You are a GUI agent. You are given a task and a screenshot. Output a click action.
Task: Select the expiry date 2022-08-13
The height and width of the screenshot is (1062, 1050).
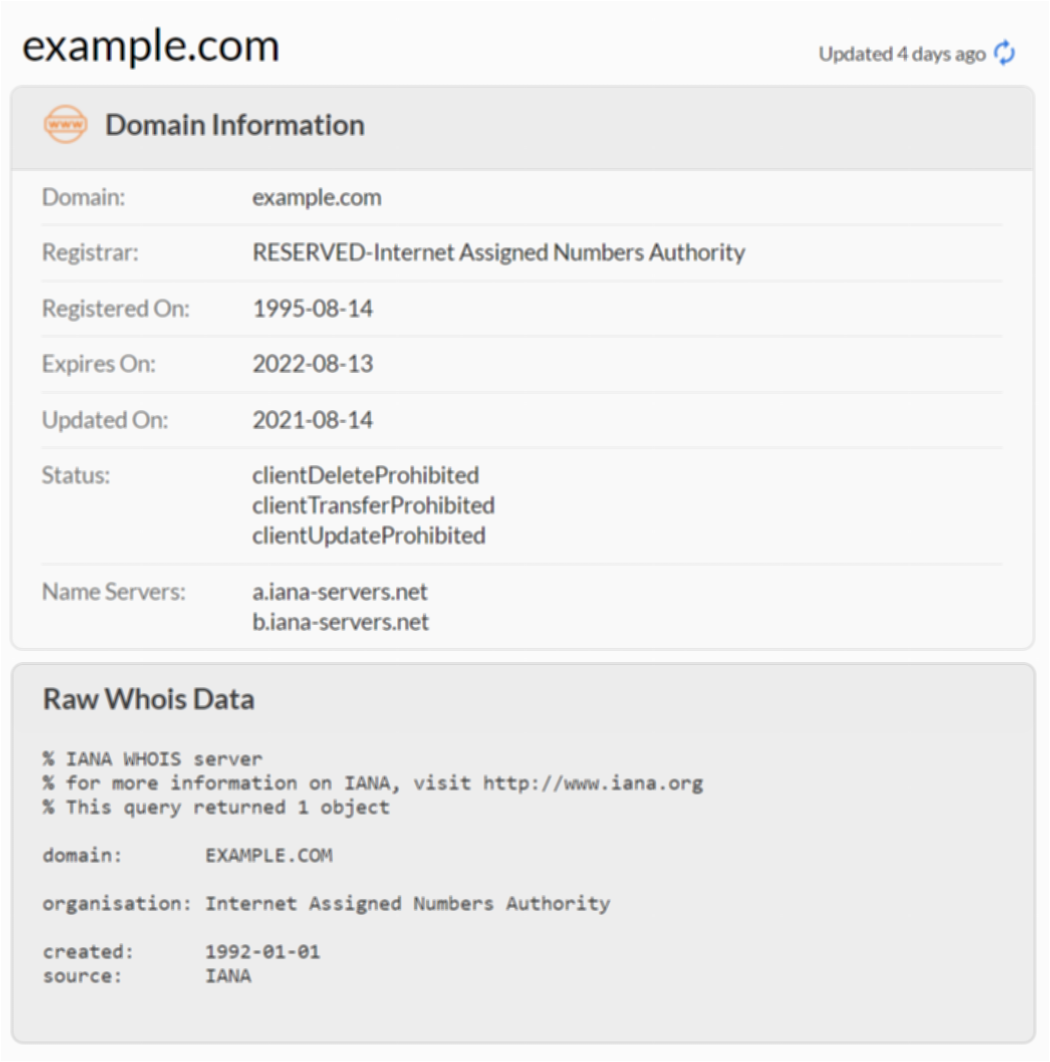312,364
